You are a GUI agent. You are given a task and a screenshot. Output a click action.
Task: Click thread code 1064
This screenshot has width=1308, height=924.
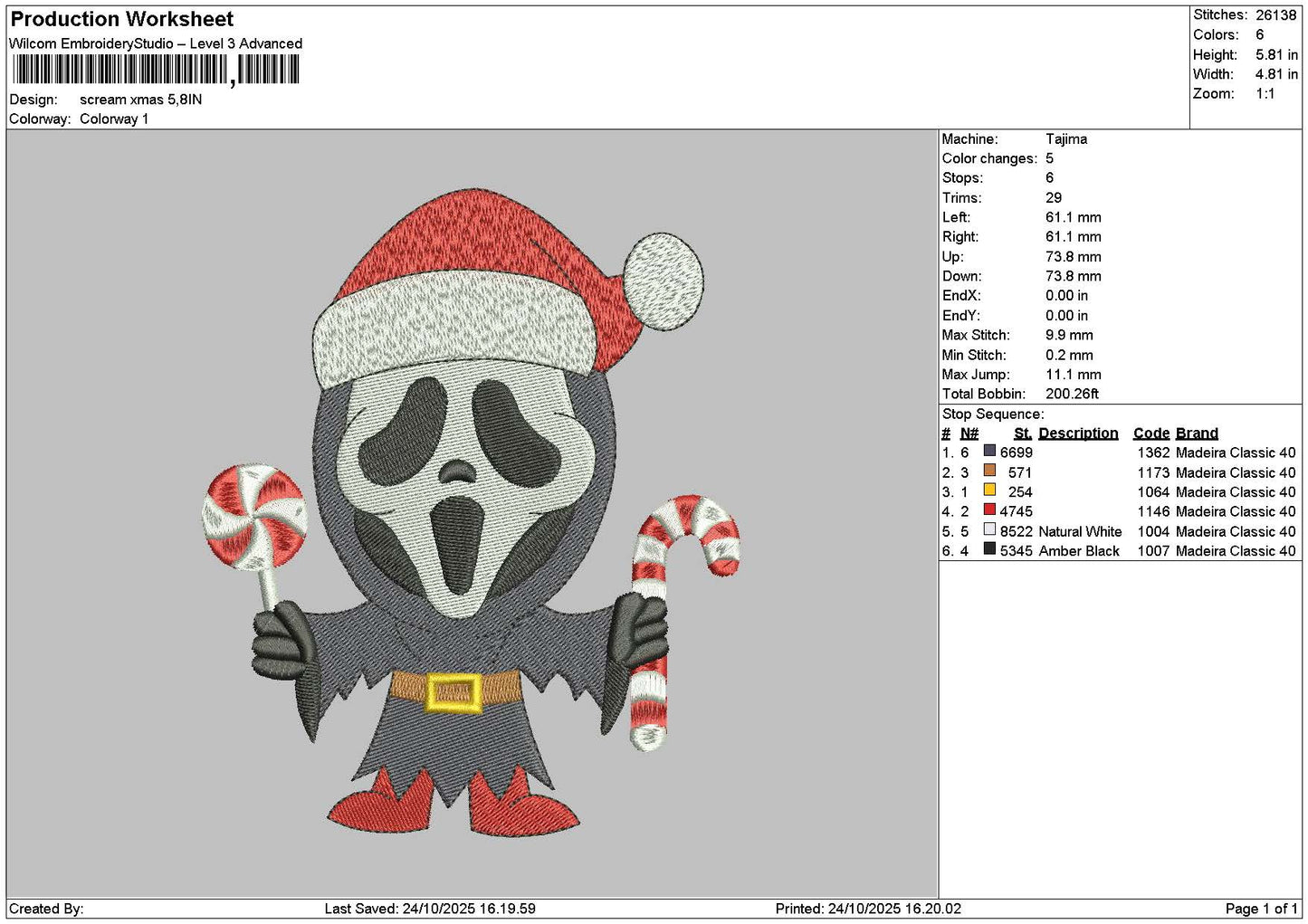pos(1153,492)
